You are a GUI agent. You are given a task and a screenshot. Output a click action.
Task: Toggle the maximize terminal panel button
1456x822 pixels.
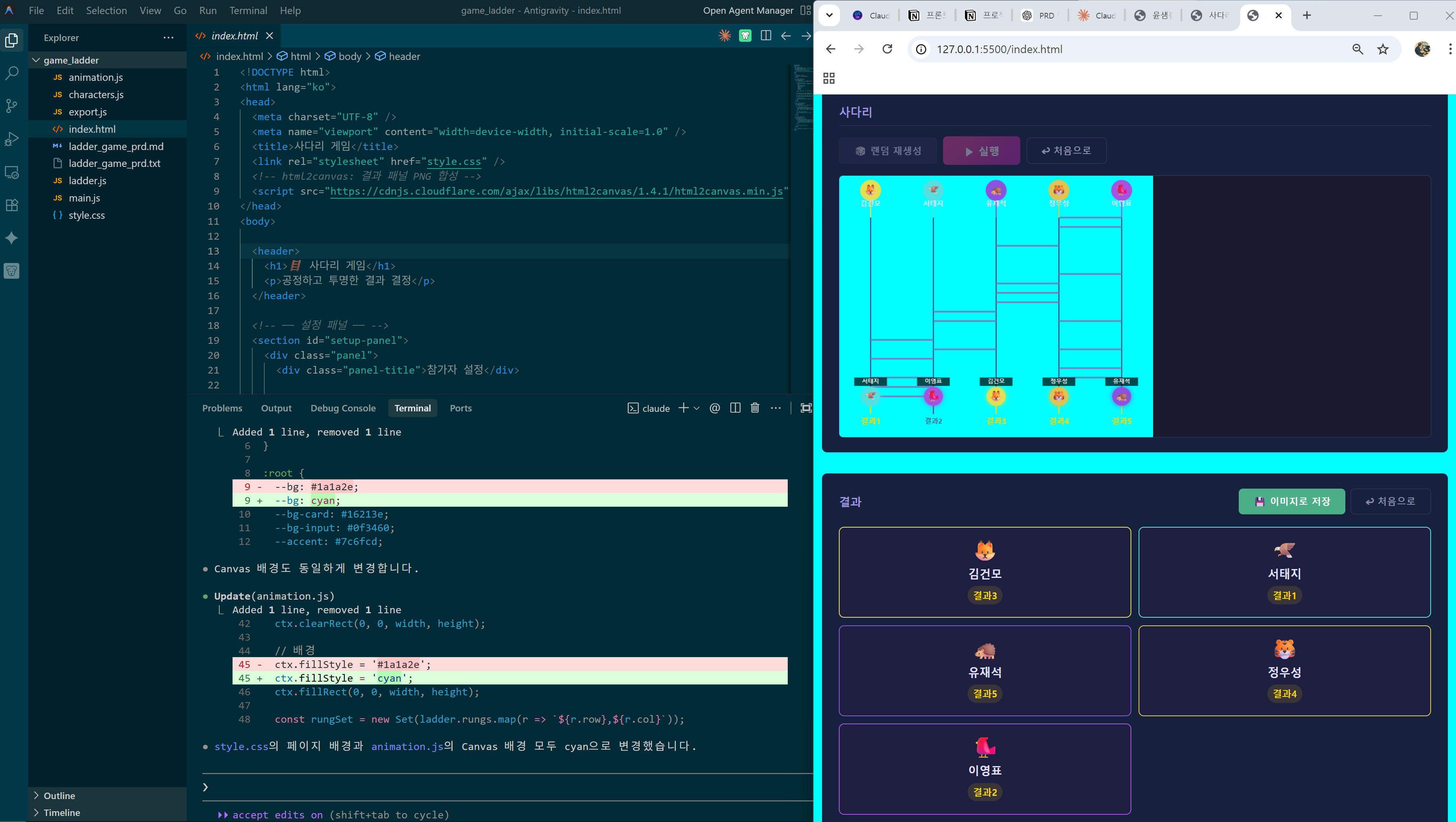pos(806,408)
